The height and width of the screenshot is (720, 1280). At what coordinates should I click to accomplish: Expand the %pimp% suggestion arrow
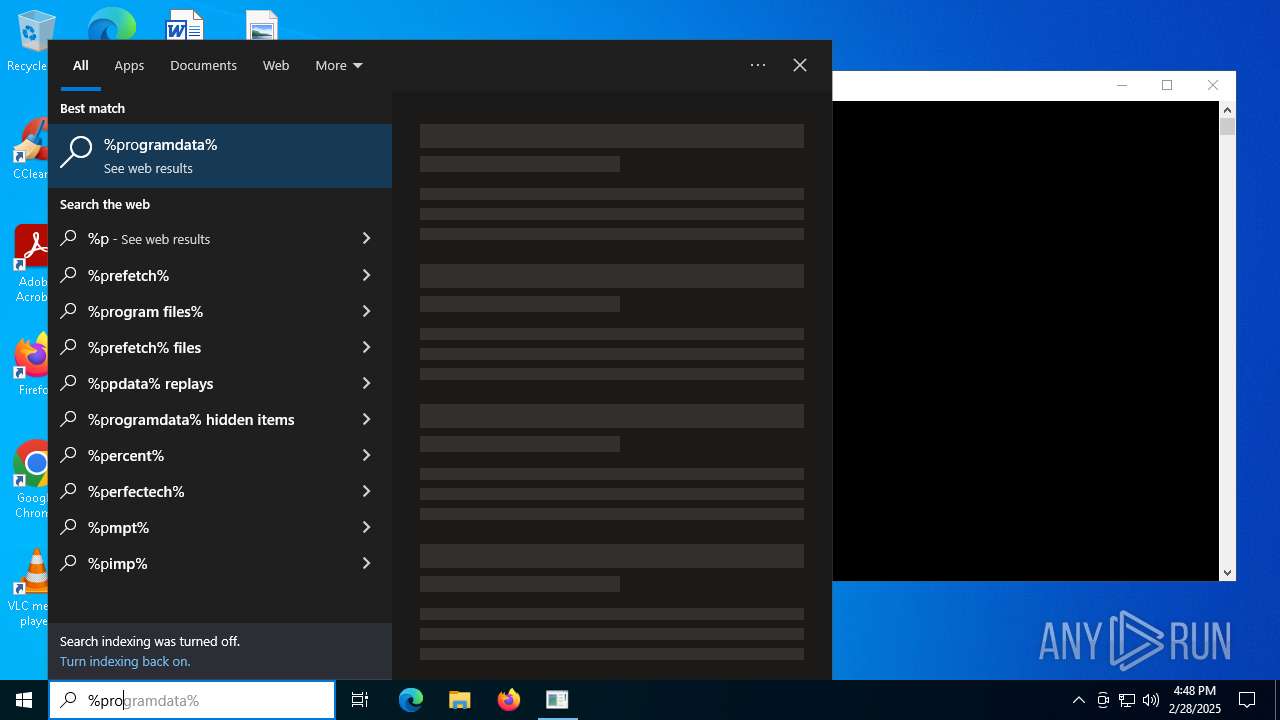point(366,563)
